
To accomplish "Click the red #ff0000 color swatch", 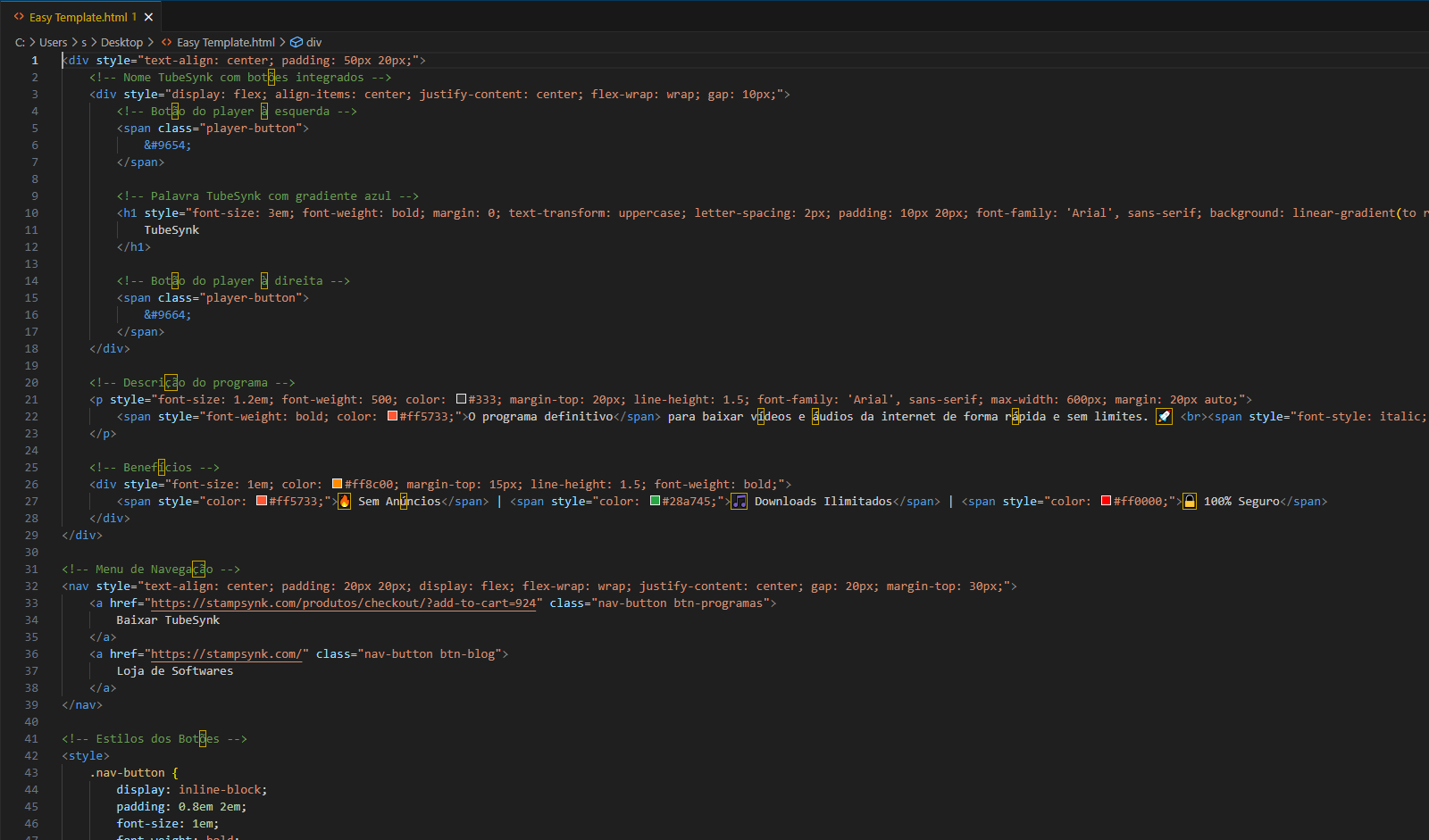I will pos(1106,501).
